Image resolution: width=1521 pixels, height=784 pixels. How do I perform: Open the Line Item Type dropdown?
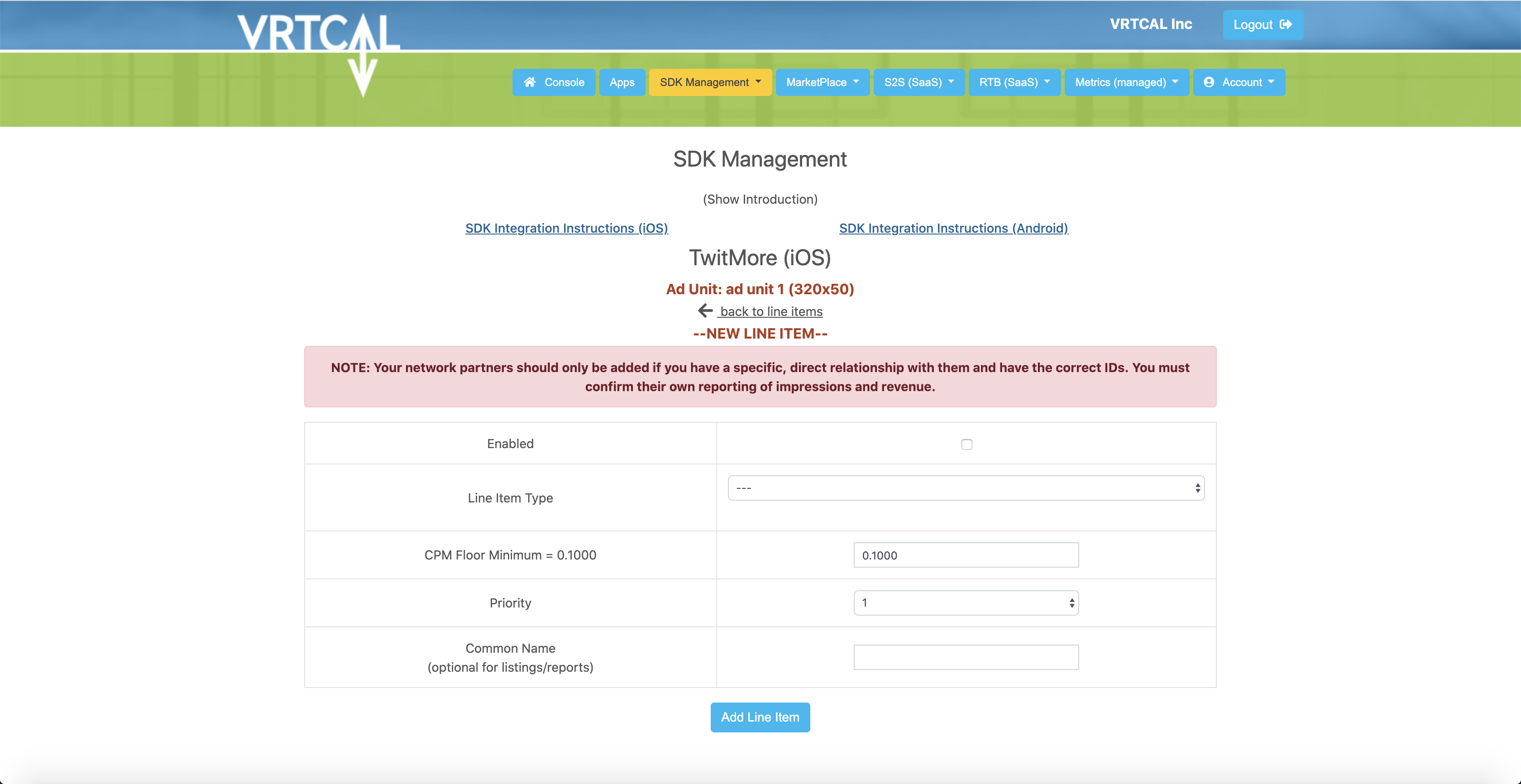click(966, 488)
